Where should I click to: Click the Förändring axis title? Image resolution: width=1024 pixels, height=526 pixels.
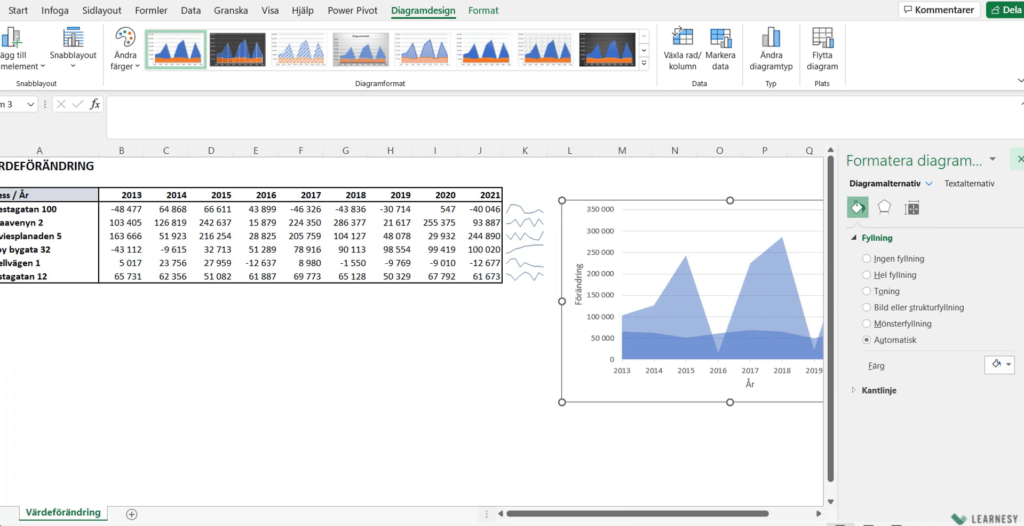pyautogui.click(x=579, y=284)
